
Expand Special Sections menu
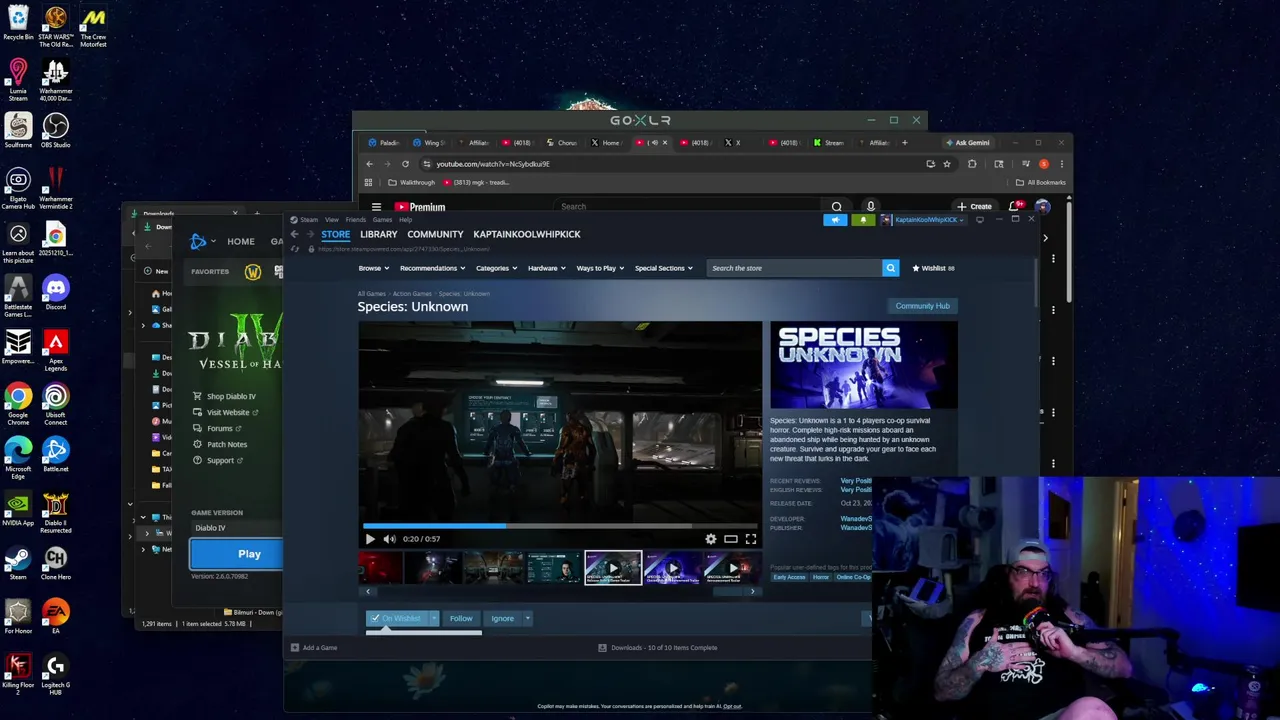point(663,268)
